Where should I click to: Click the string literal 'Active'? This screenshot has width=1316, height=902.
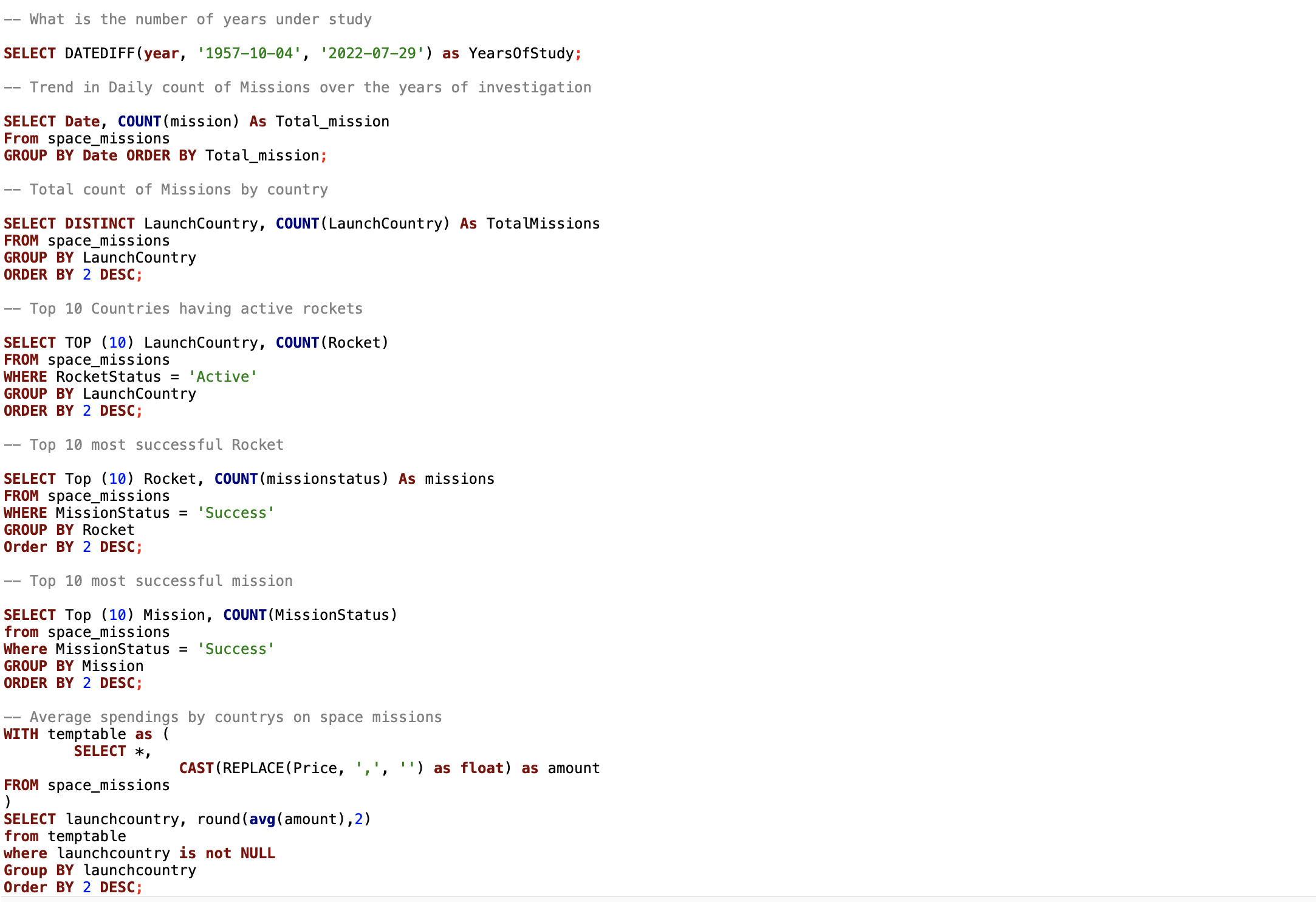223,377
